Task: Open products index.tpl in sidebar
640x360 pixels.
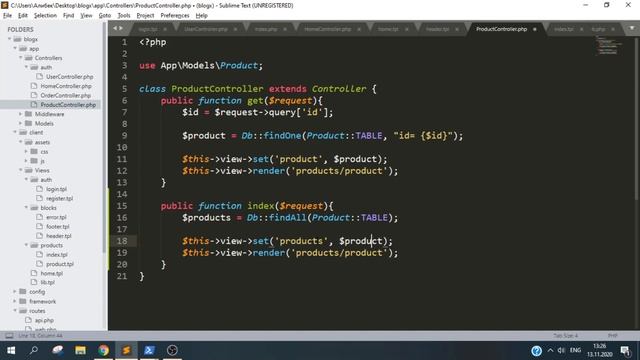Action: tap(57, 255)
